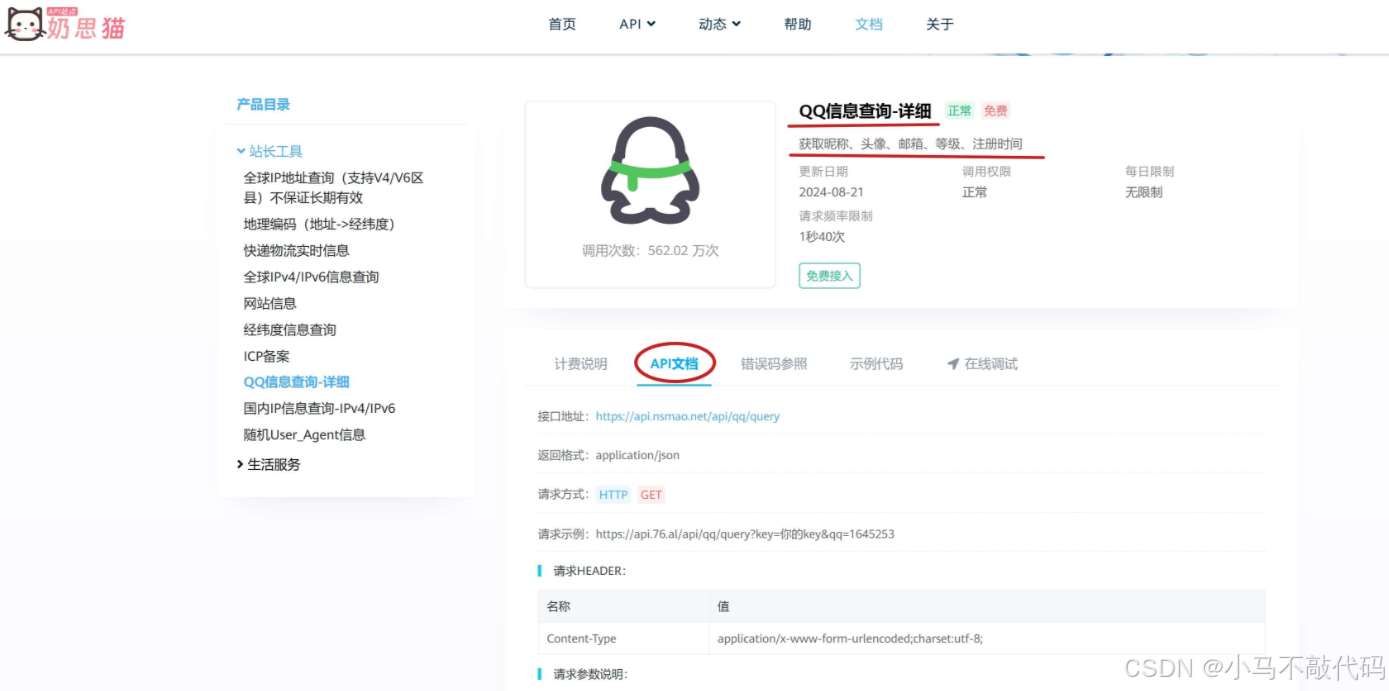Select 随机User_Agent信息 in the sidebar

pyautogui.click(x=305, y=435)
